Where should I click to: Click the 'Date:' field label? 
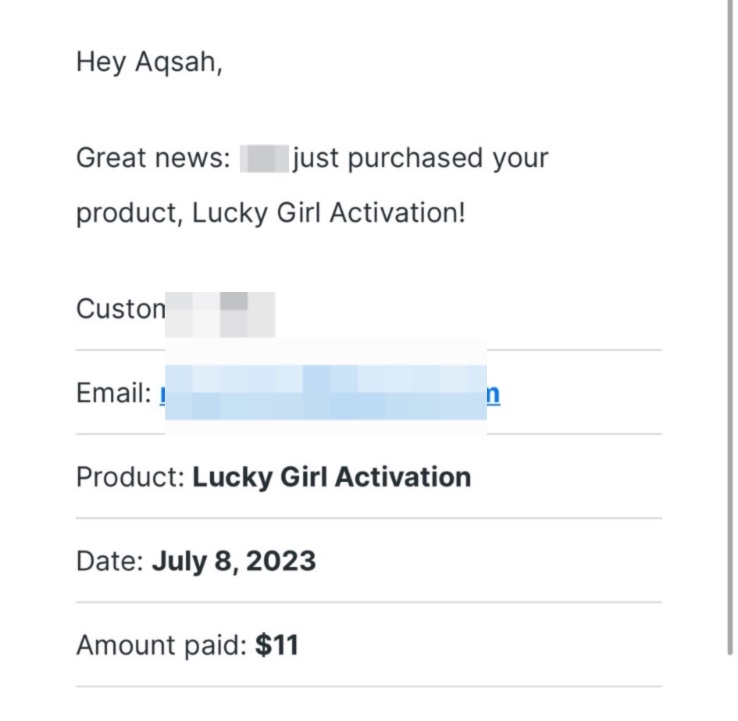pyautogui.click(x=110, y=561)
